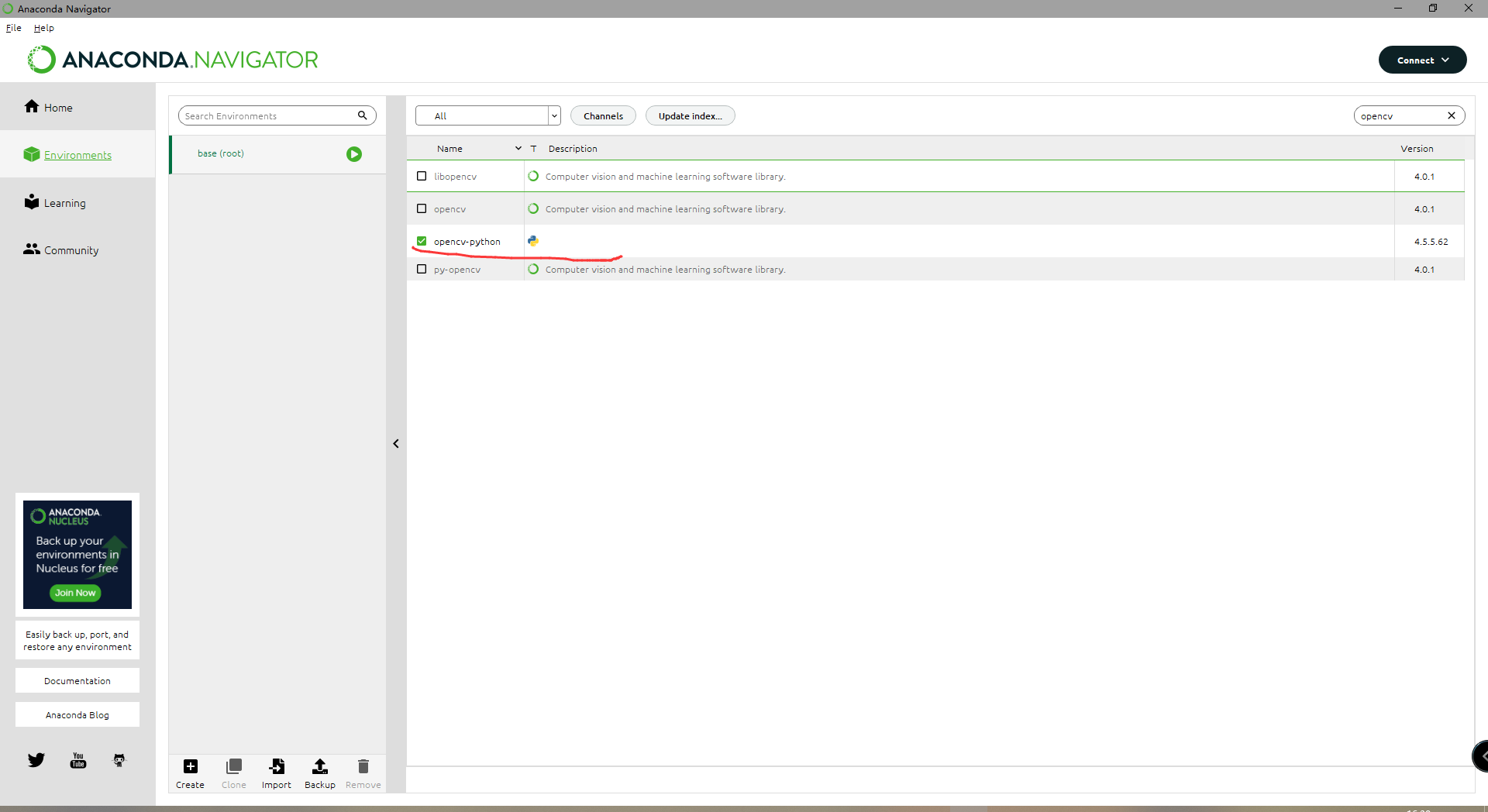
Task: Click version 4.5.5.62 of opencv-python
Action: click(1431, 241)
